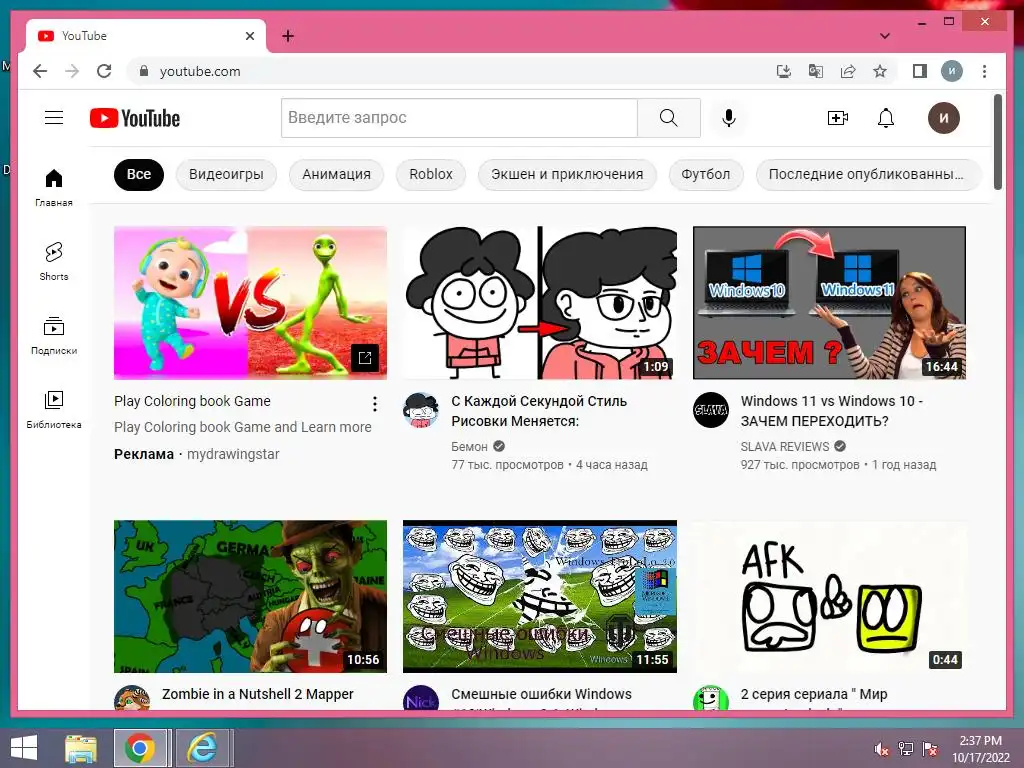Open options menu for Coloring book ad
Image resolution: width=1024 pixels, height=768 pixels.
[375, 404]
